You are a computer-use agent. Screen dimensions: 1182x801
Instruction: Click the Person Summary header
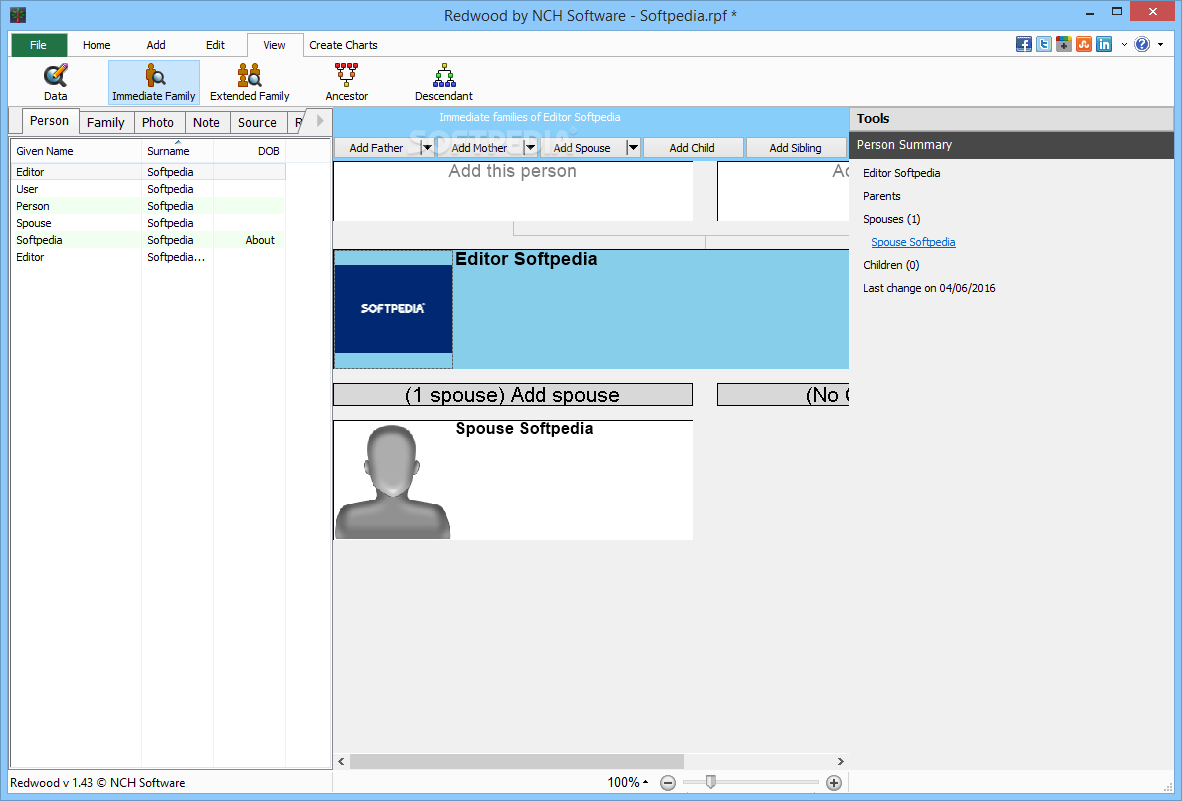click(x=1011, y=145)
